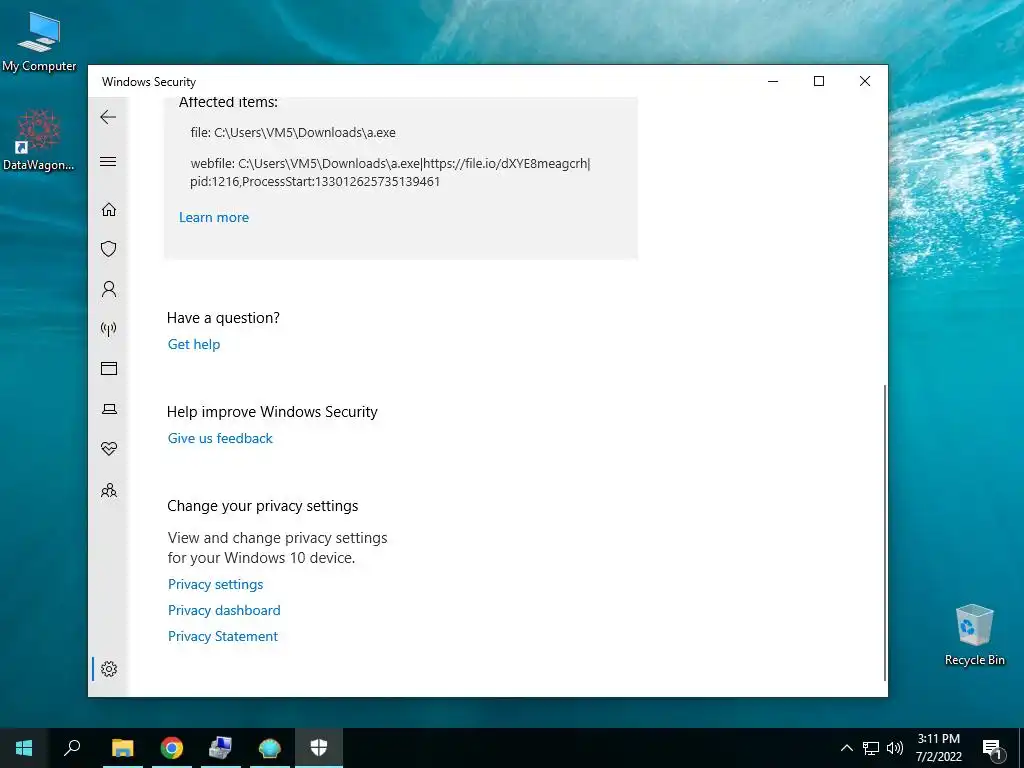Open Firewall & network protection icon

tap(109, 328)
